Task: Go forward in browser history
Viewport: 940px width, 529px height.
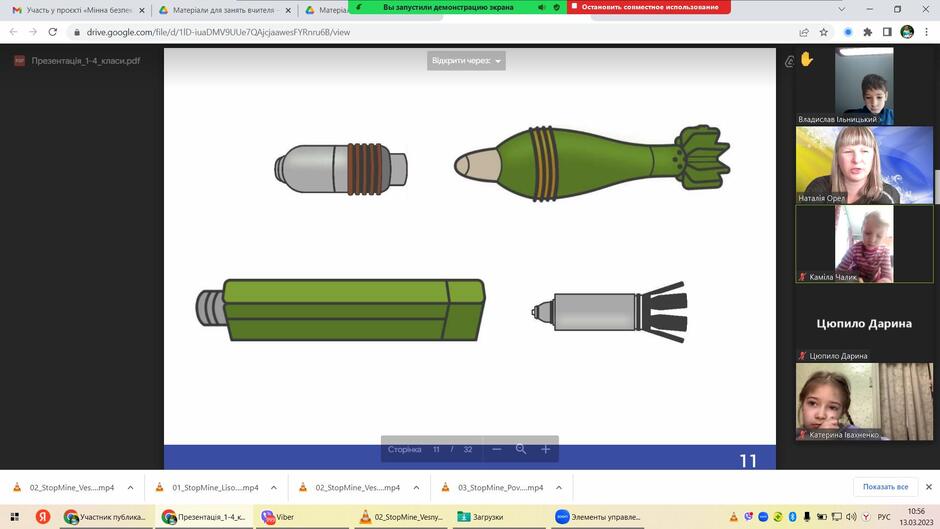Action: click(x=33, y=32)
